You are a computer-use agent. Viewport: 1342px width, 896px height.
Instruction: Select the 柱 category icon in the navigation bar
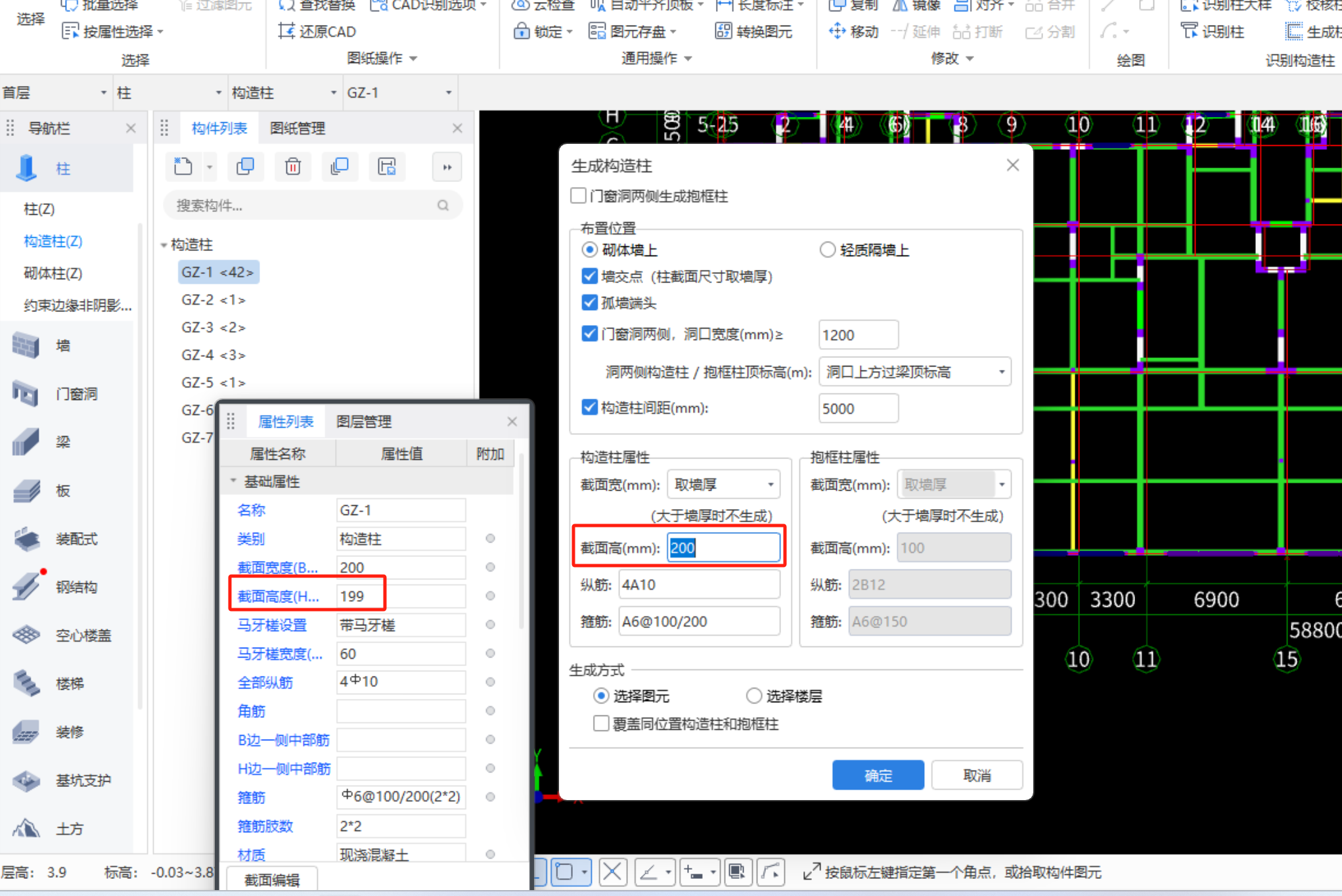click(26, 168)
